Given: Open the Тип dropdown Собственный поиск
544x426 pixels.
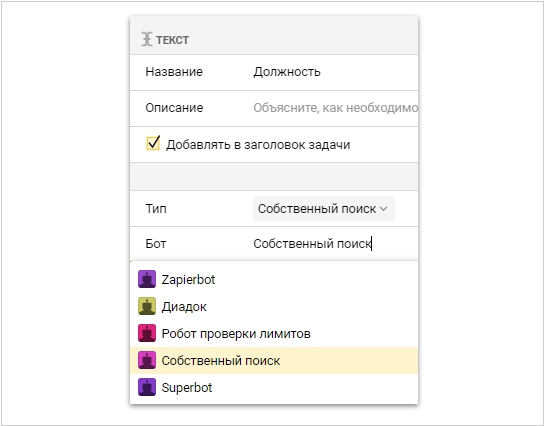Looking at the screenshot, I should [x=324, y=208].
